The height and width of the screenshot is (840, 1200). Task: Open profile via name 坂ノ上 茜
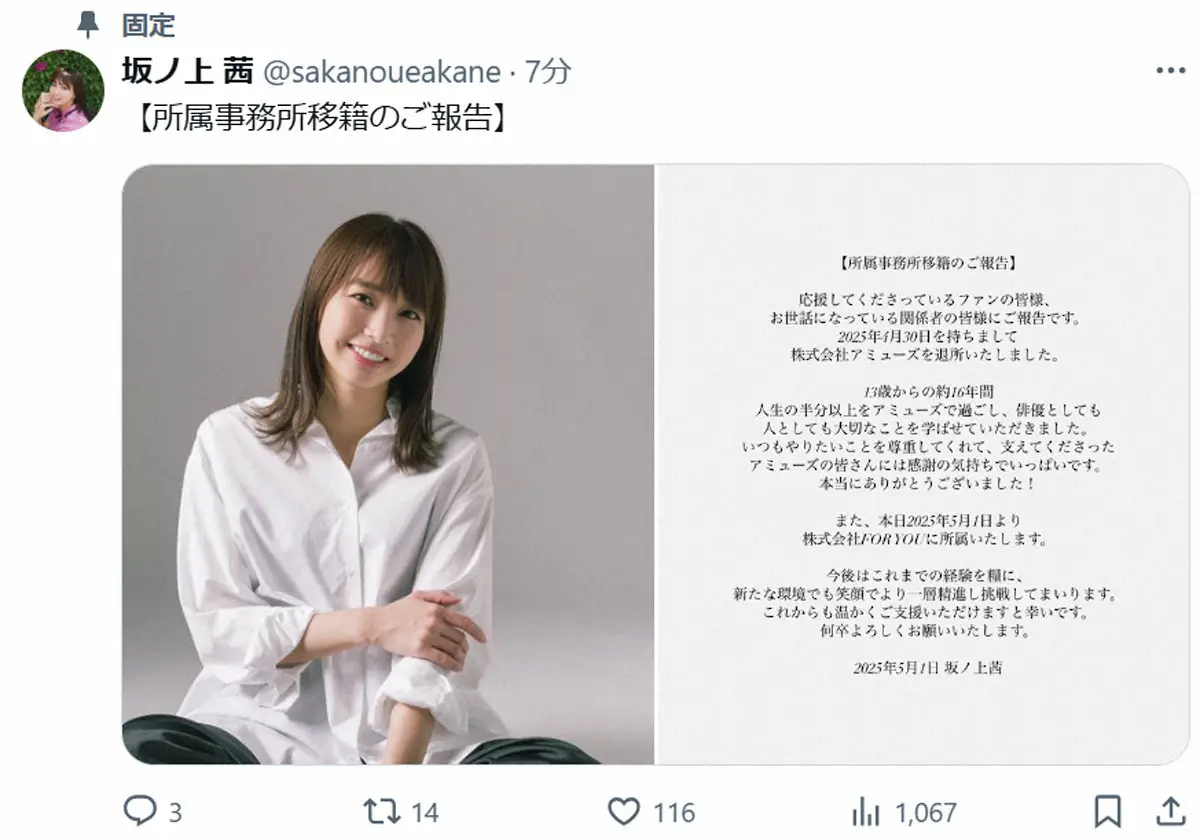(187, 72)
